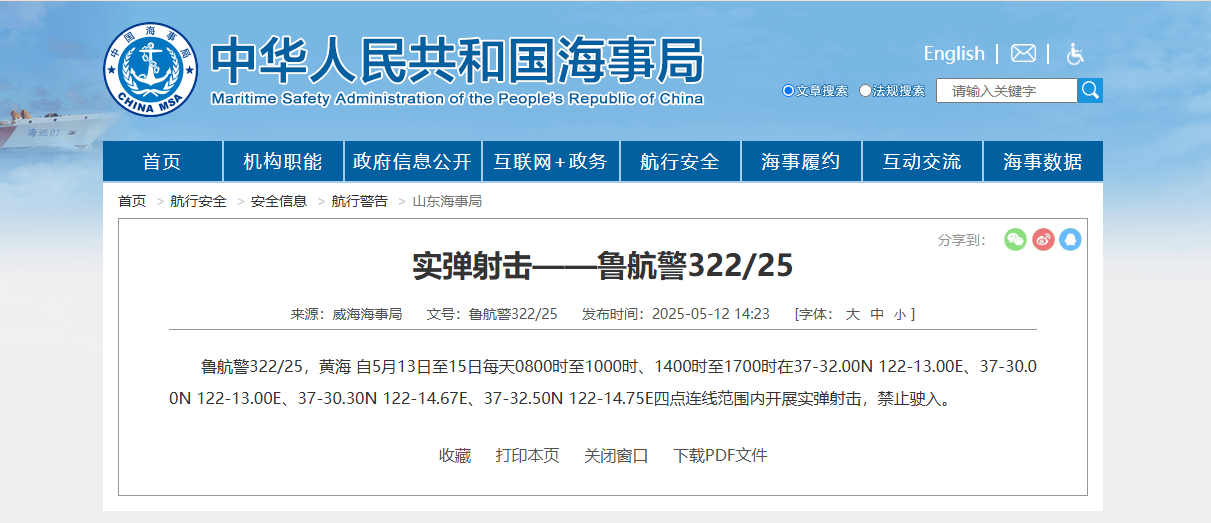Share article via WeChat icon
The height and width of the screenshot is (523, 1211).
1015,239
